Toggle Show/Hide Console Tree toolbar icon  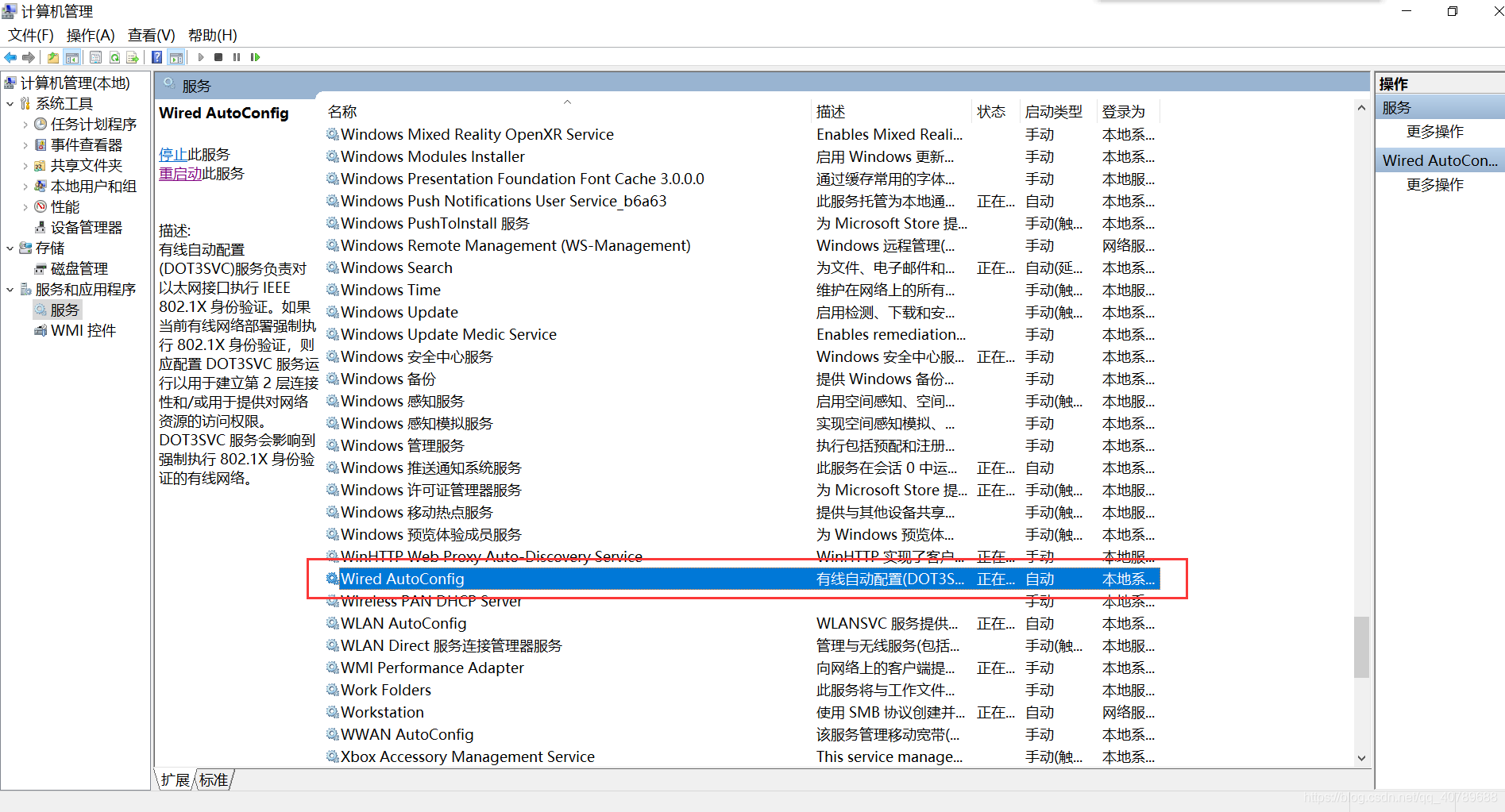tap(72, 57)
